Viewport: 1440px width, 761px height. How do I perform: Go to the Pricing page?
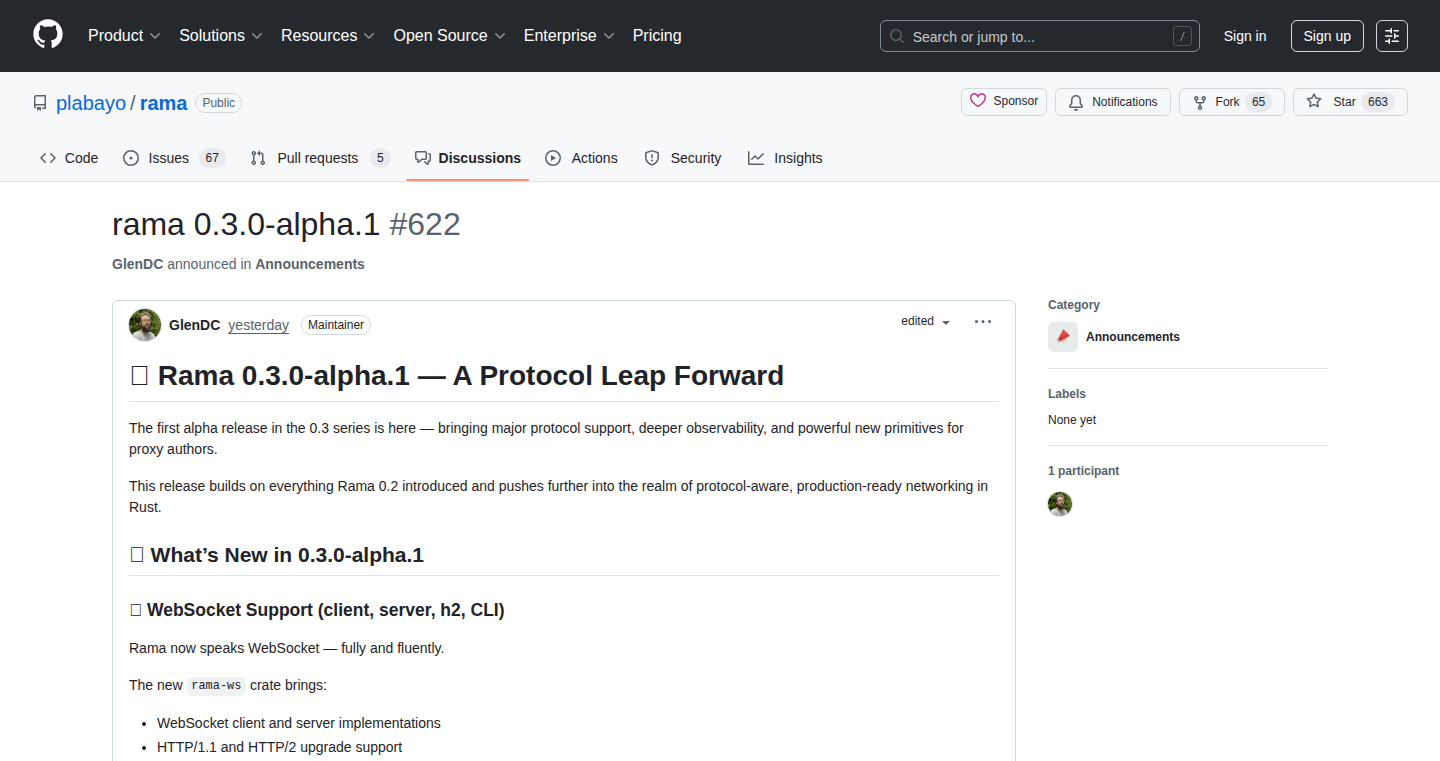(x=657, y=36)
